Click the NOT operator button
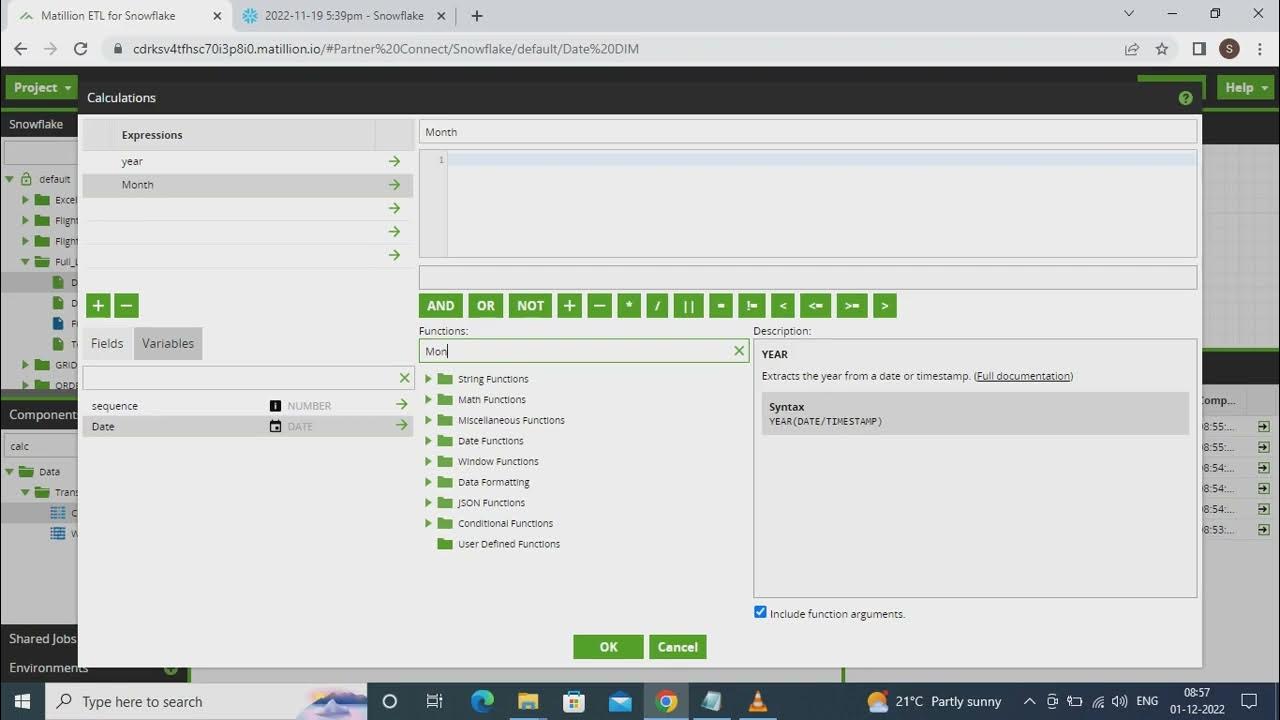The width and height of the screenshot is (1280, 720). 530,306
